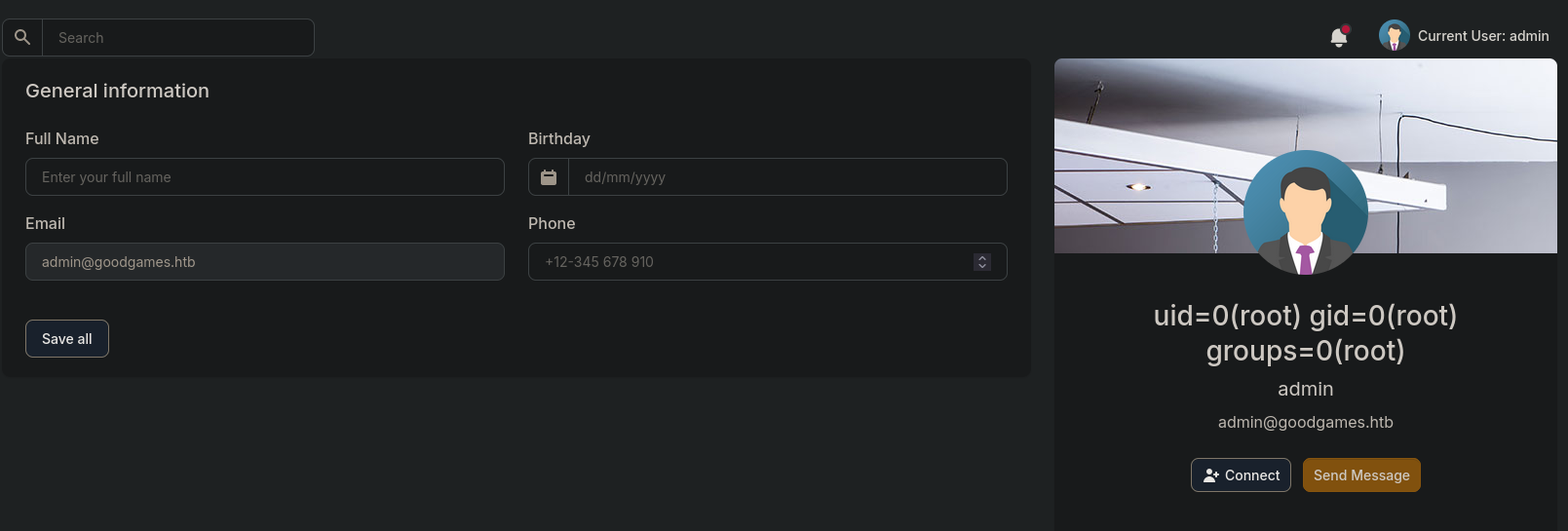Click the large profile avatar picture

click(1306, 212)
